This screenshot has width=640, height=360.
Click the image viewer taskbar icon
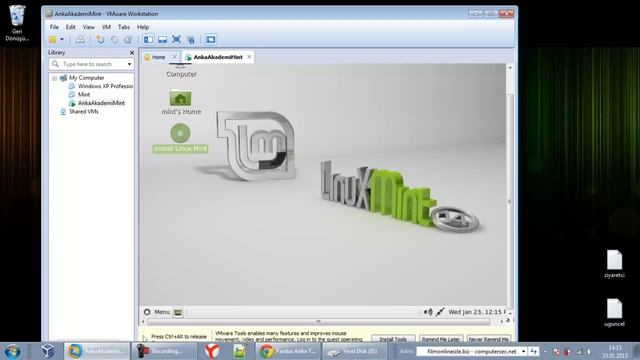(x=240, y=351)
